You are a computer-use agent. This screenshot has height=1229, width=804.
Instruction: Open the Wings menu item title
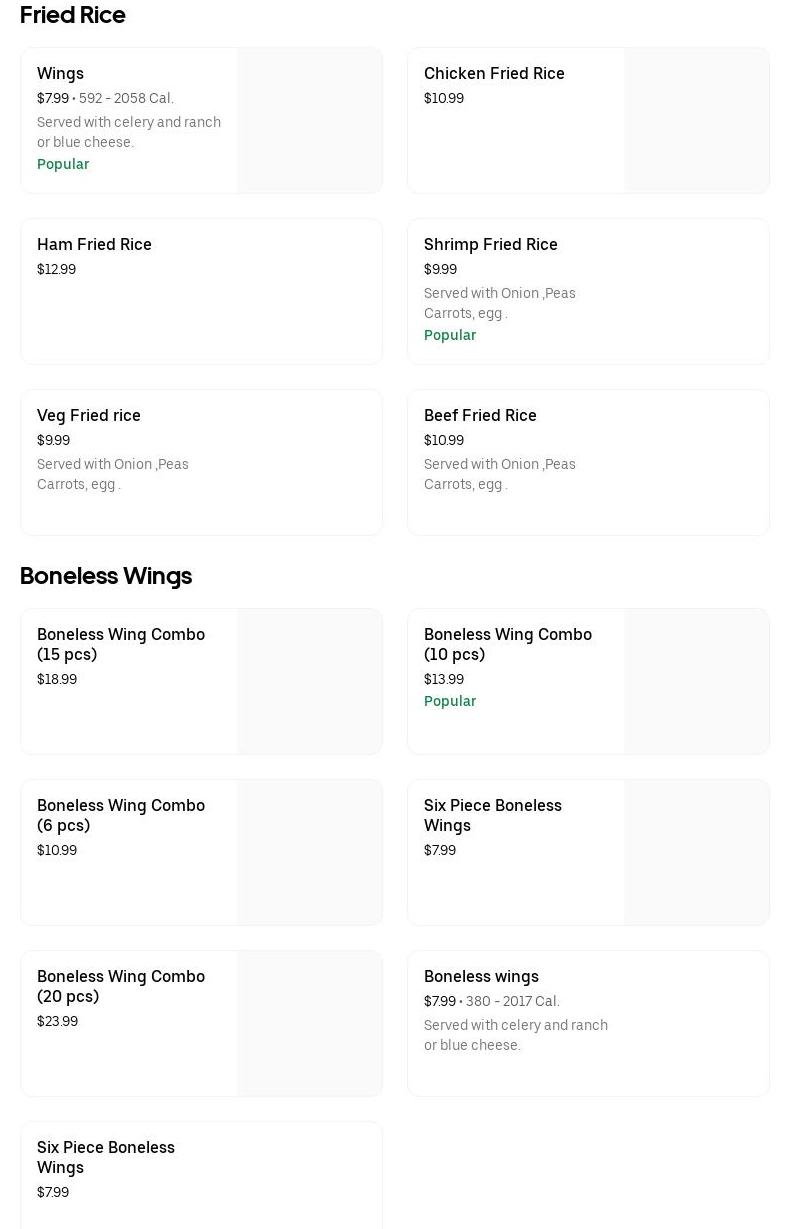(60, 73)
